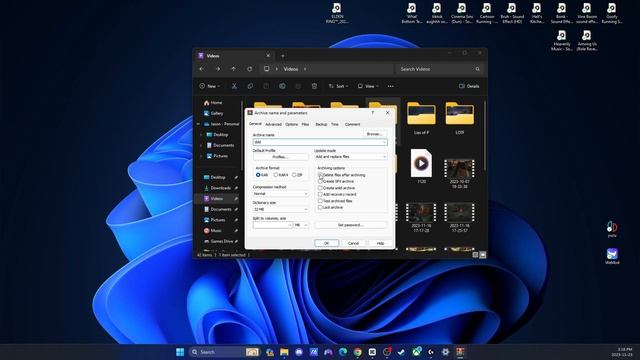This screenshot has height=360, width=640.
Task: Add new explorer tab
Action: pyautogui.click(x=282, y=56)
